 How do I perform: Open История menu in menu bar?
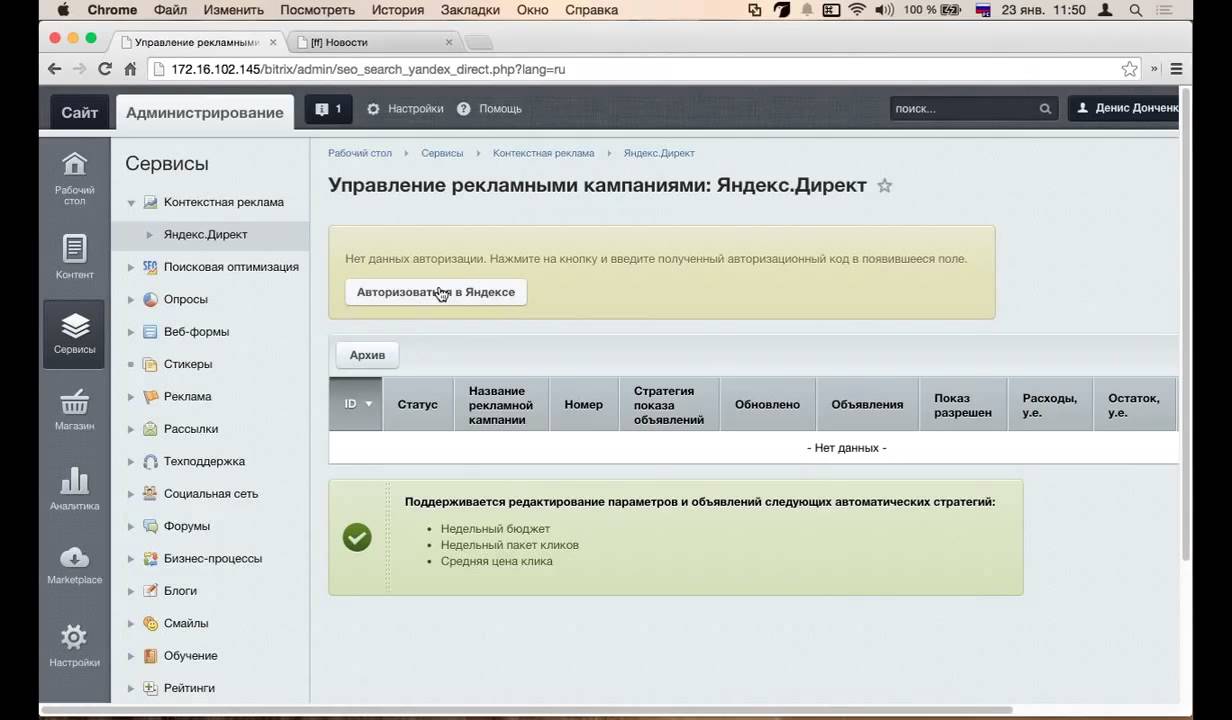[x=397, y=10]
